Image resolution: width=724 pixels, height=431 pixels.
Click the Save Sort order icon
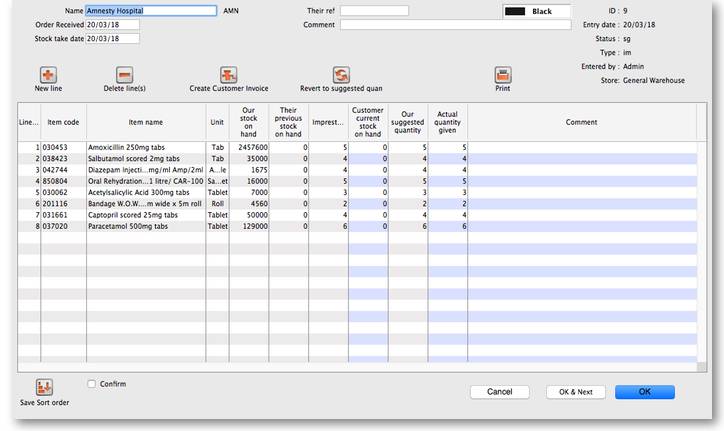coord(44,387)
